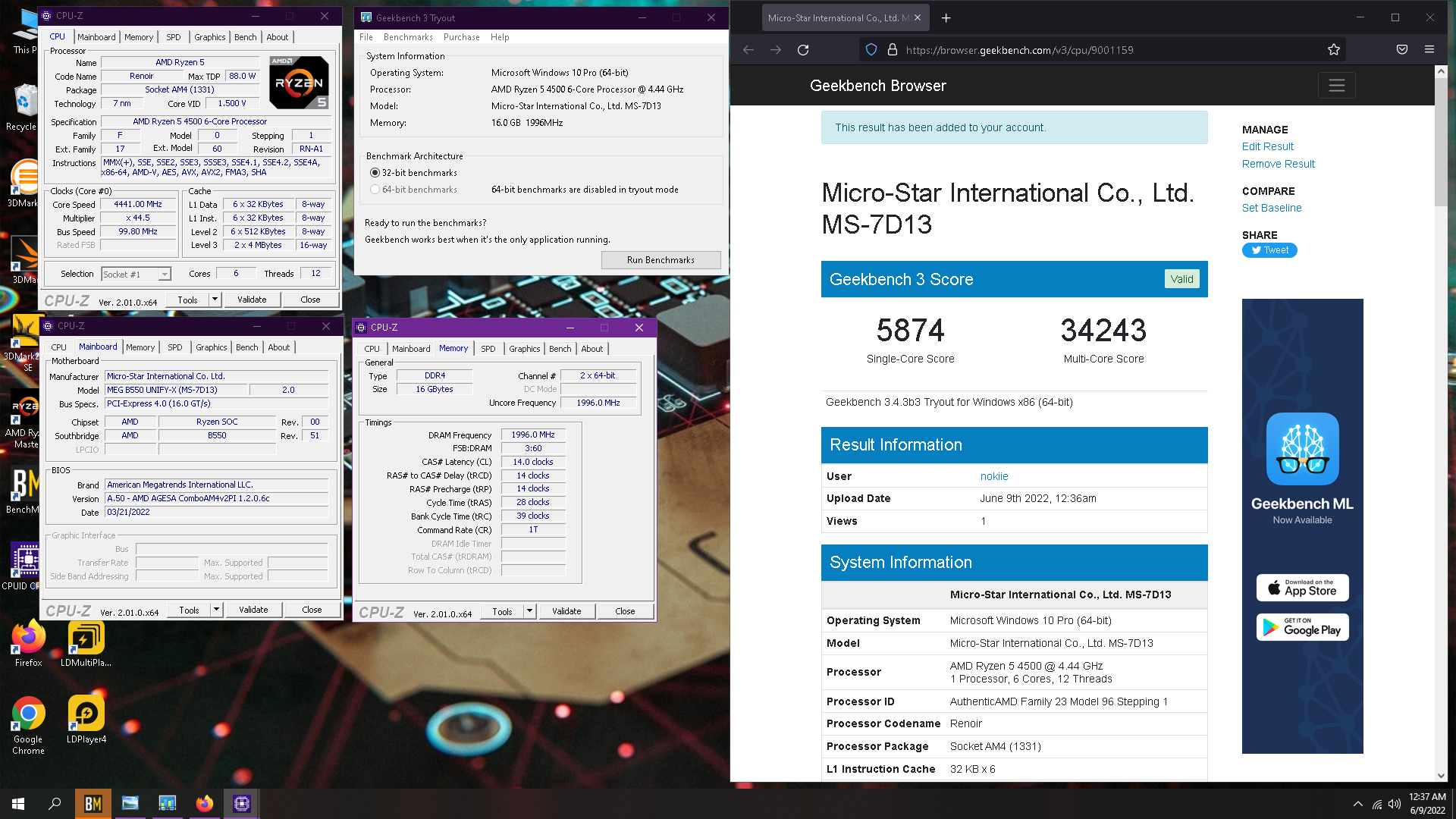
Task: Click Download on the App Store badge
Action: 1302,588
